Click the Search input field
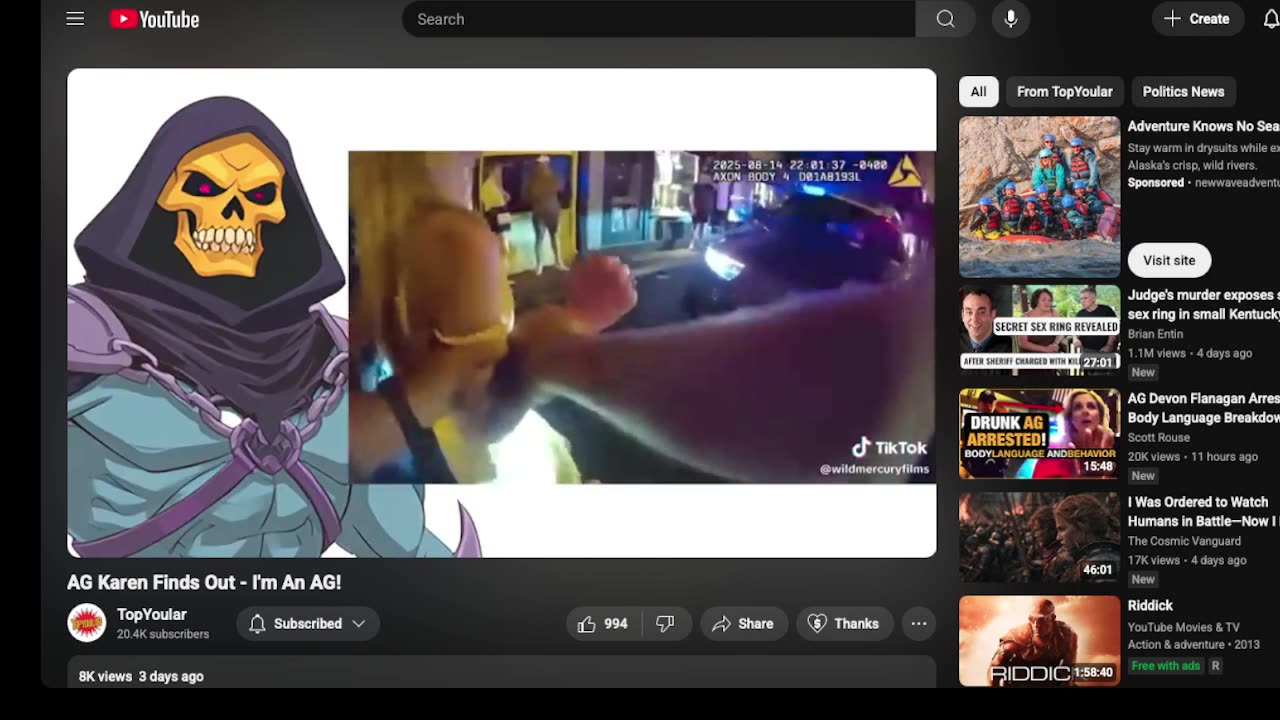The width and height of the screenshot is (1280, 720). (x=659, y=19)
